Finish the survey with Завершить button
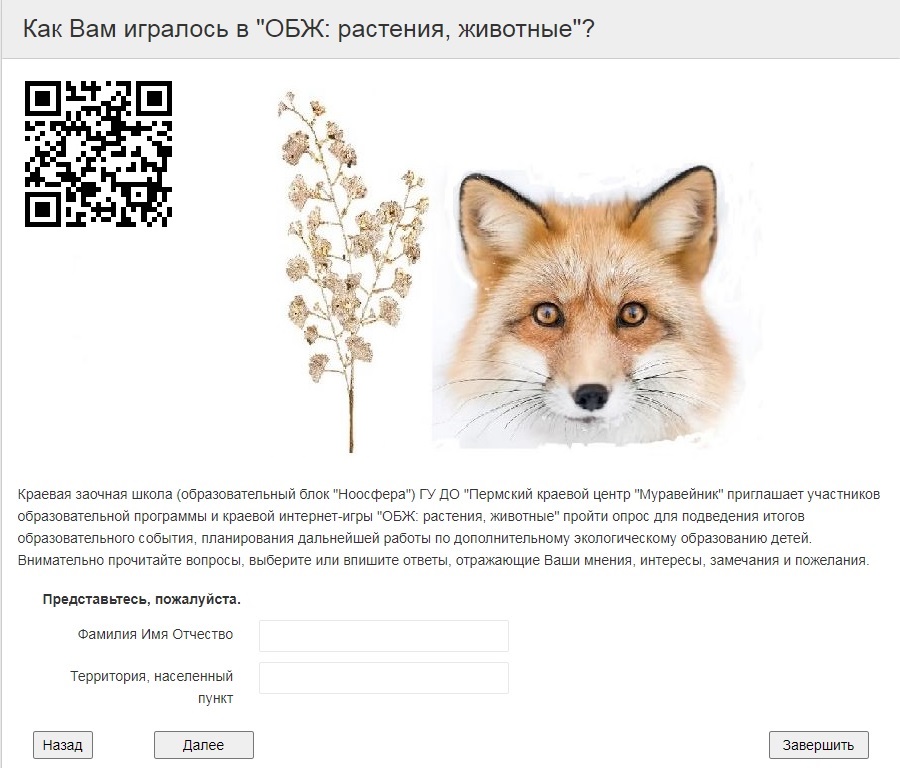 click(818, 745)
